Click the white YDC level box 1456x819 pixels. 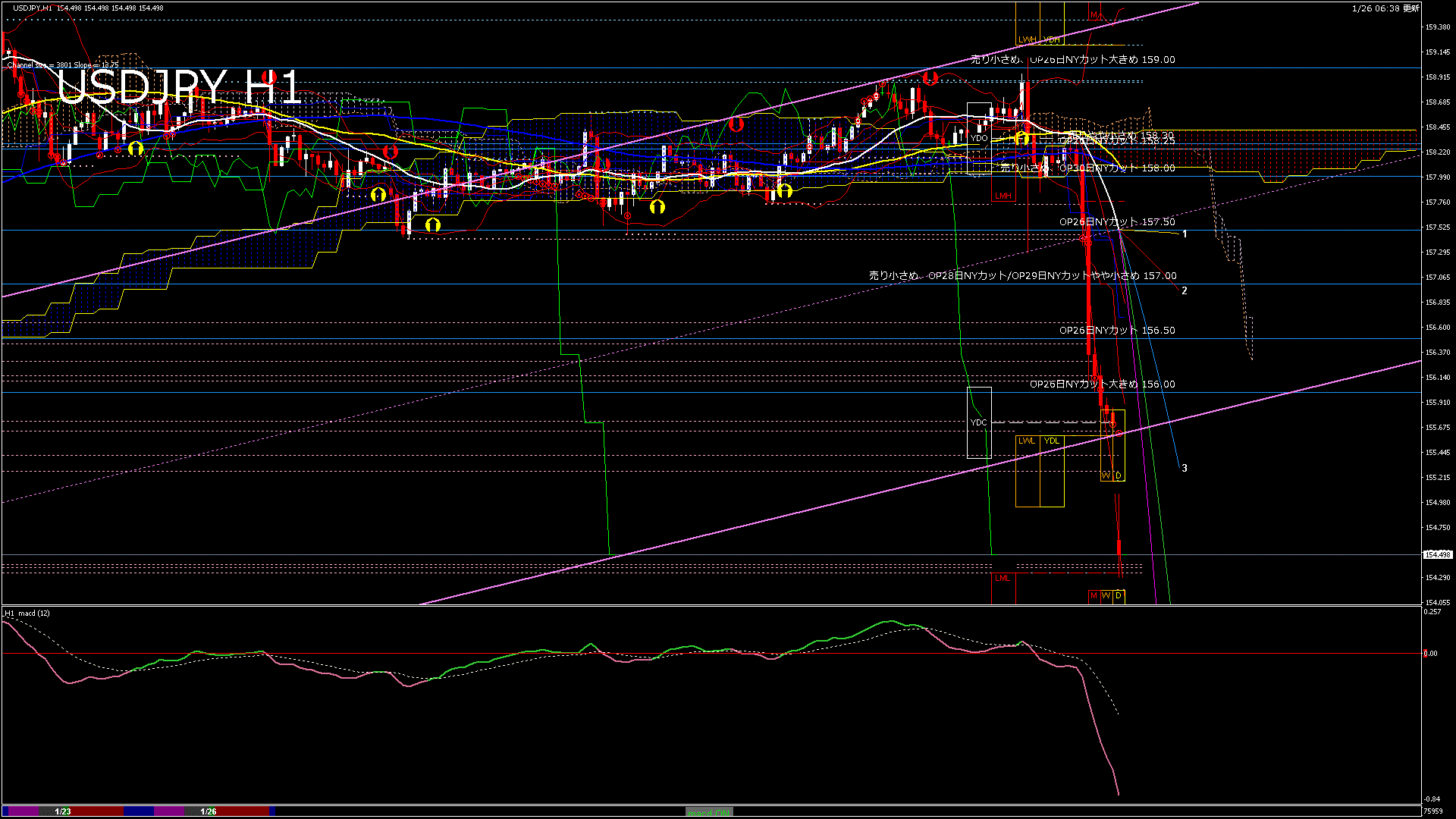[x=979, y=422]
